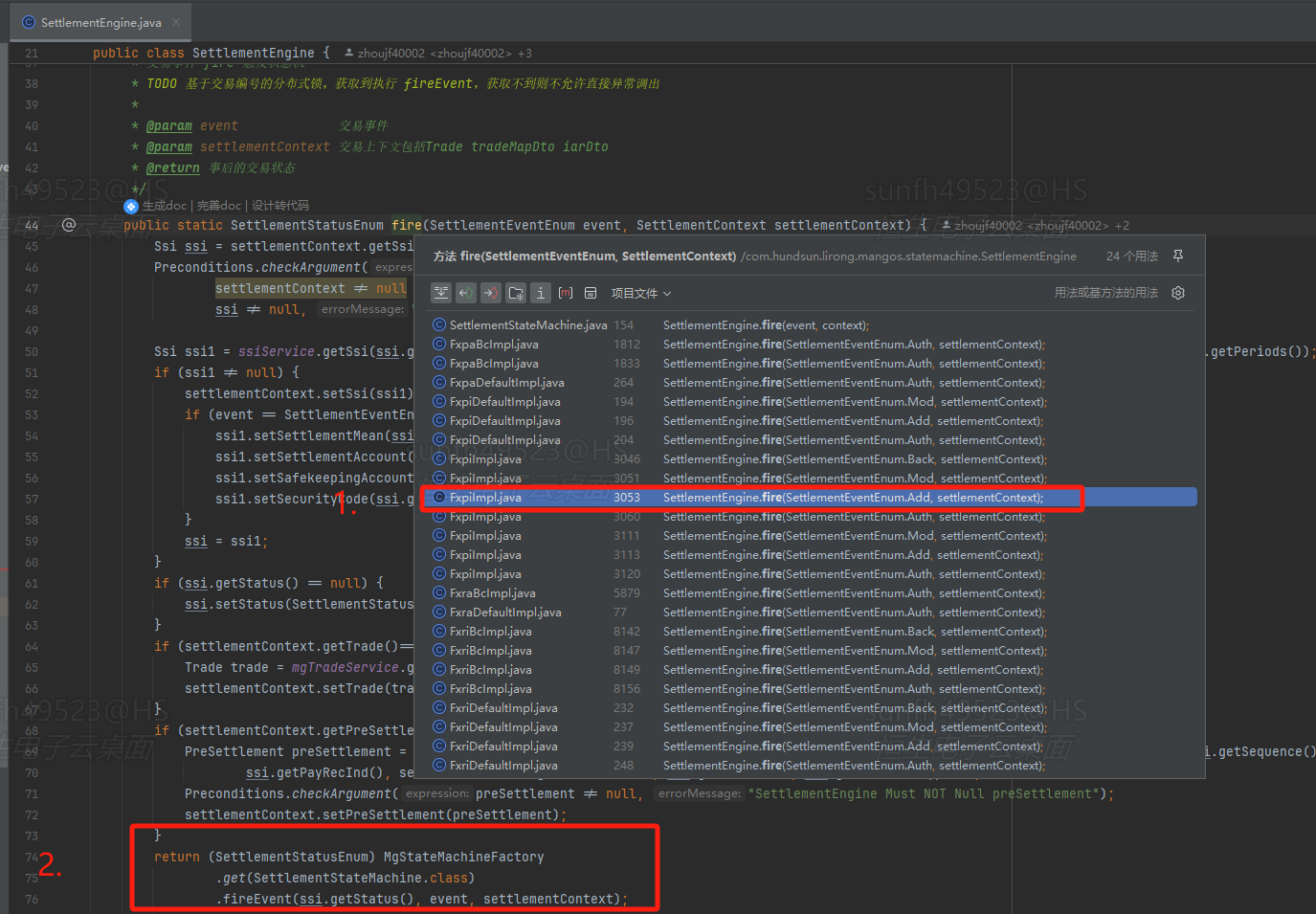Image resolution: width=1316 pixels, height=914 pixels.
Task: Click the @ gutter icon on line 44
Action: point(69,225)
